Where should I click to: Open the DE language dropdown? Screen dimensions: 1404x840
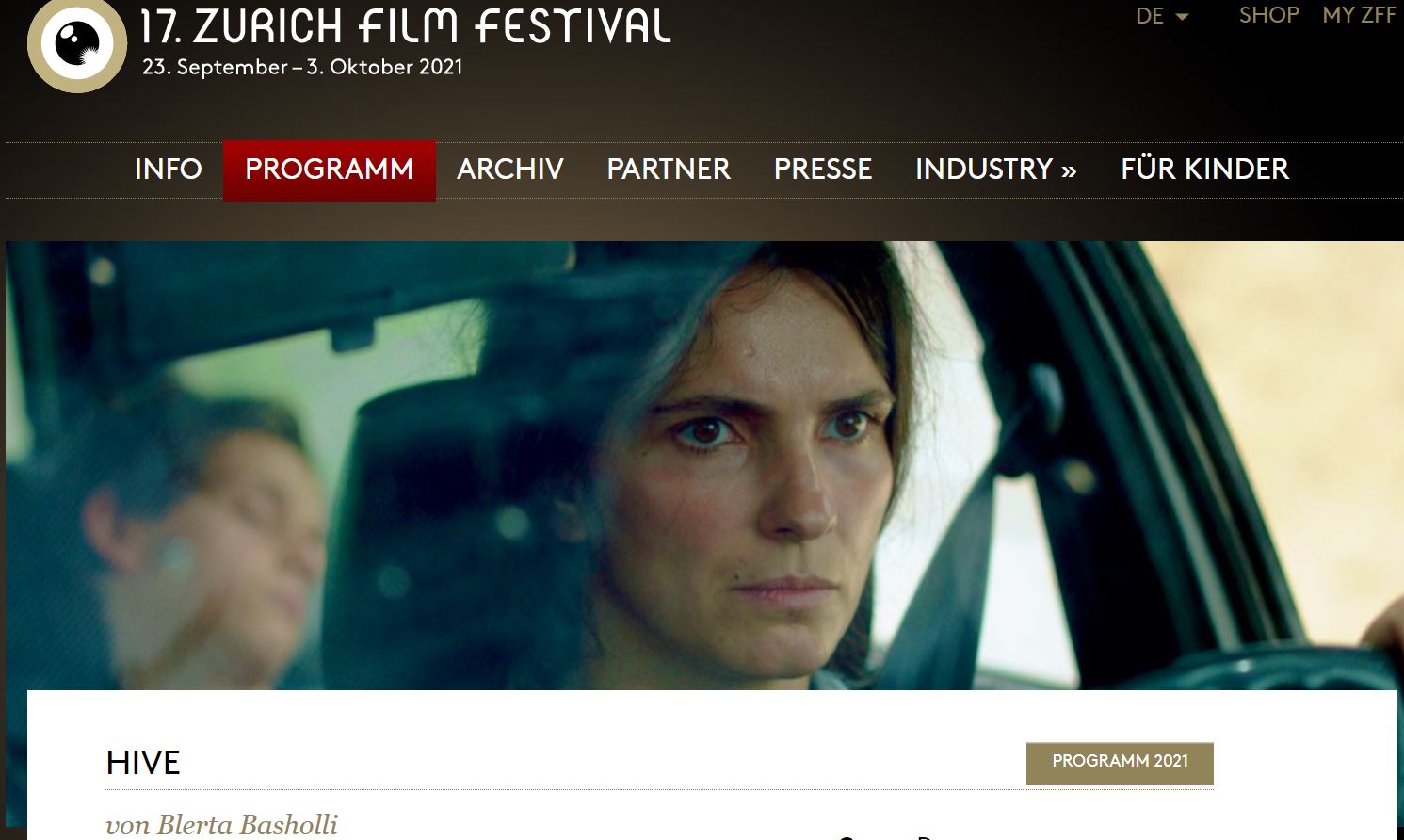[1162, 16]
